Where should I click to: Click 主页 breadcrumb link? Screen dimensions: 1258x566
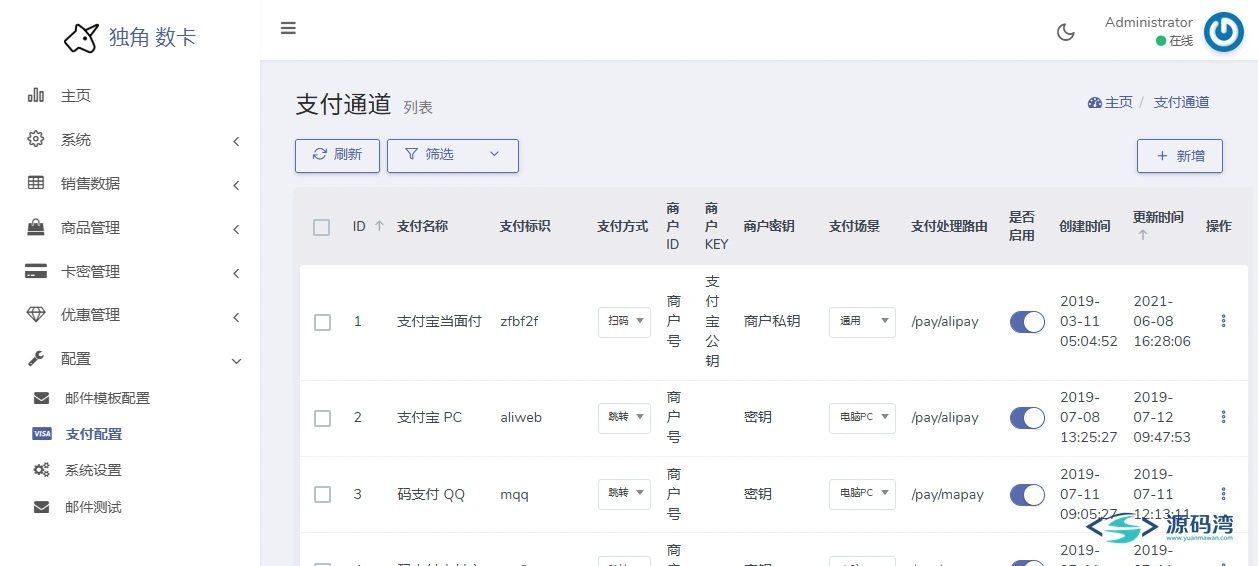(x=1118, y=102)
